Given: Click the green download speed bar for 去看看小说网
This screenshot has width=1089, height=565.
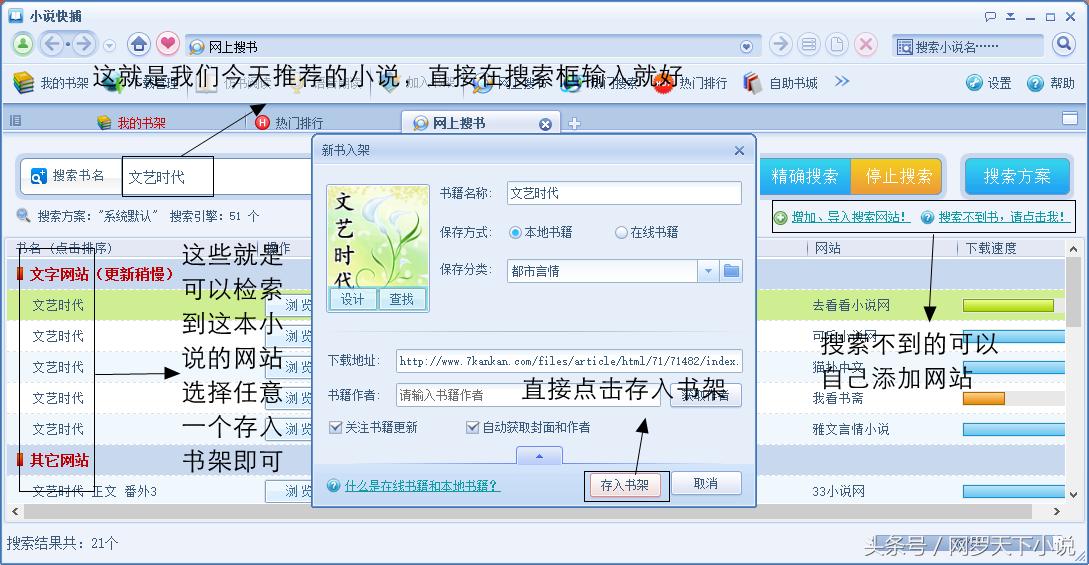Looking at the screenshot, I should pos(1008,305).
